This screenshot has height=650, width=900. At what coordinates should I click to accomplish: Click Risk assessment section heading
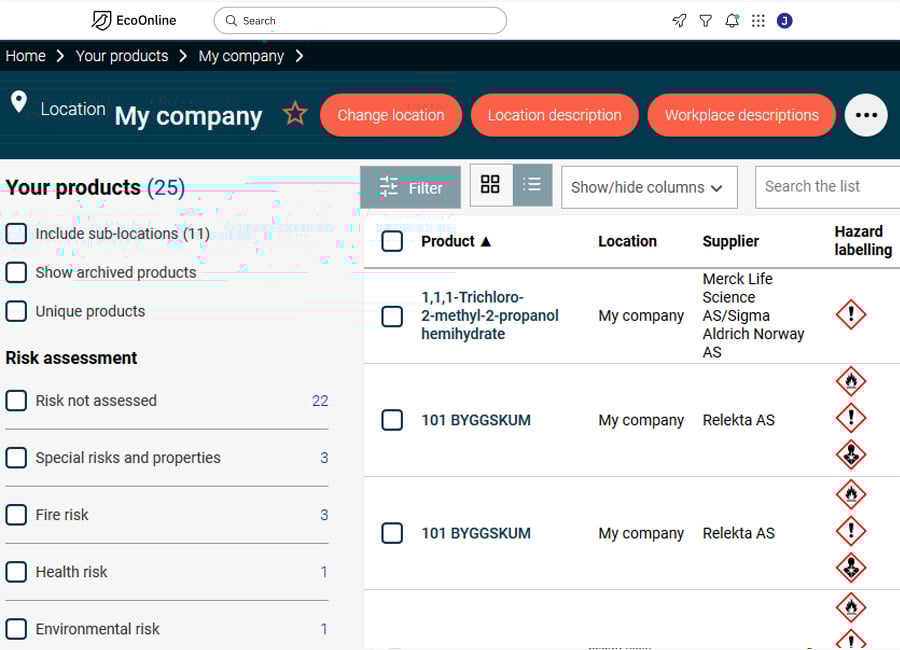point(71,358)
